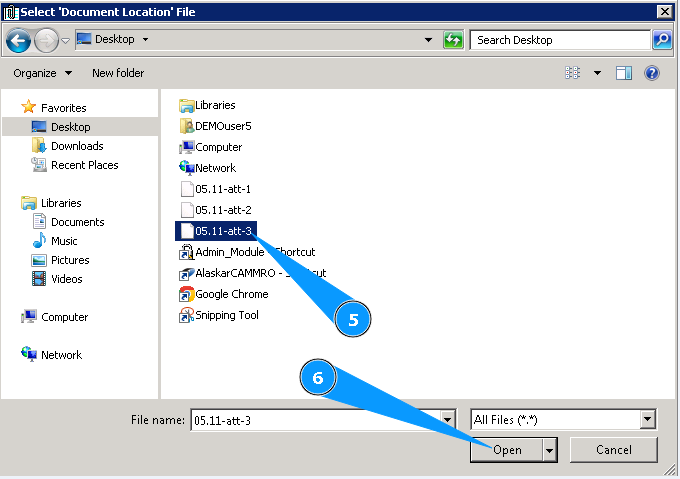This screenshot has width=680, height=479.
Task: Open Downloads in navigation pane
Action: pos(77,146)
